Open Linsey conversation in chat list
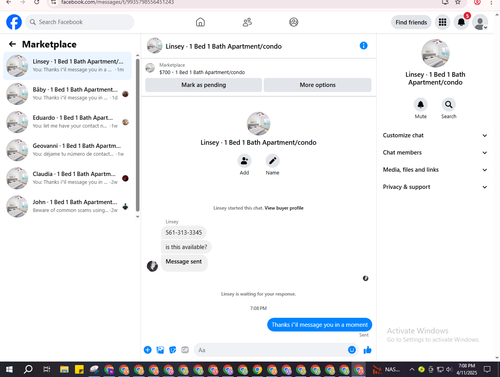Image resolution: width=500 pixels, height=377 pixels. click(67, 66)
